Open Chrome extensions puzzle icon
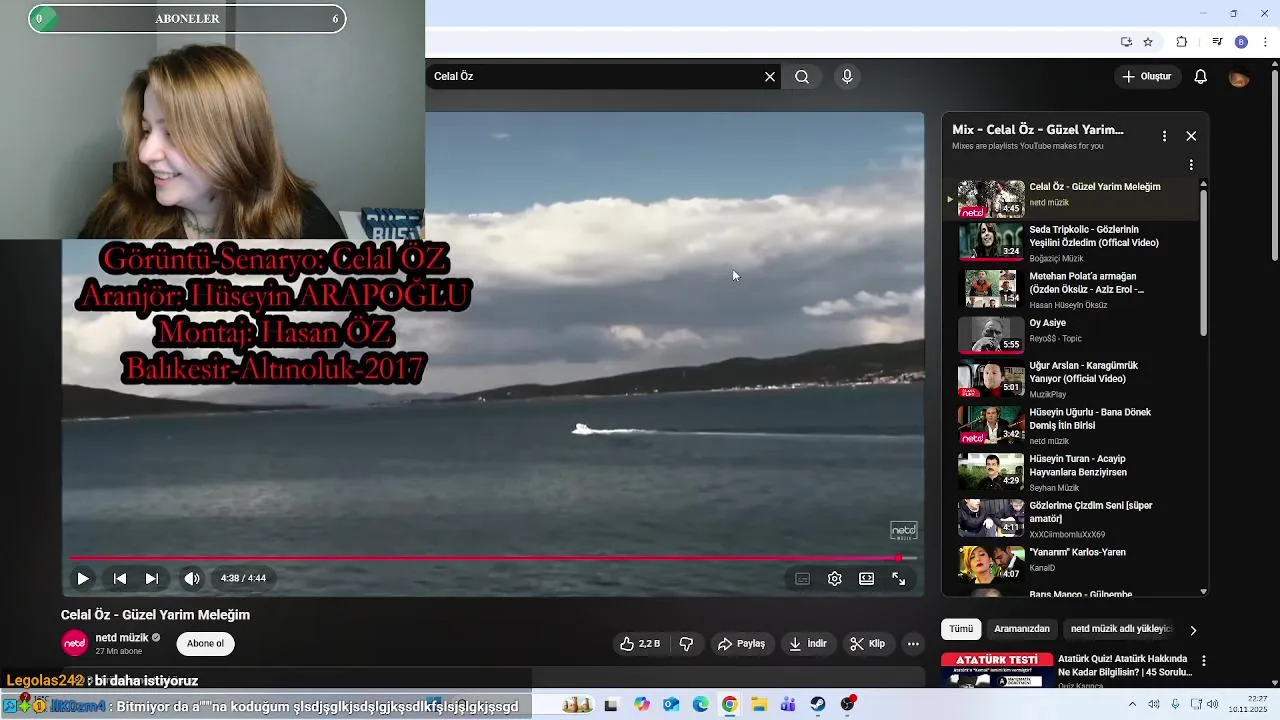The height and width of the screenshot is (720, 1280). coord(1181,42)
